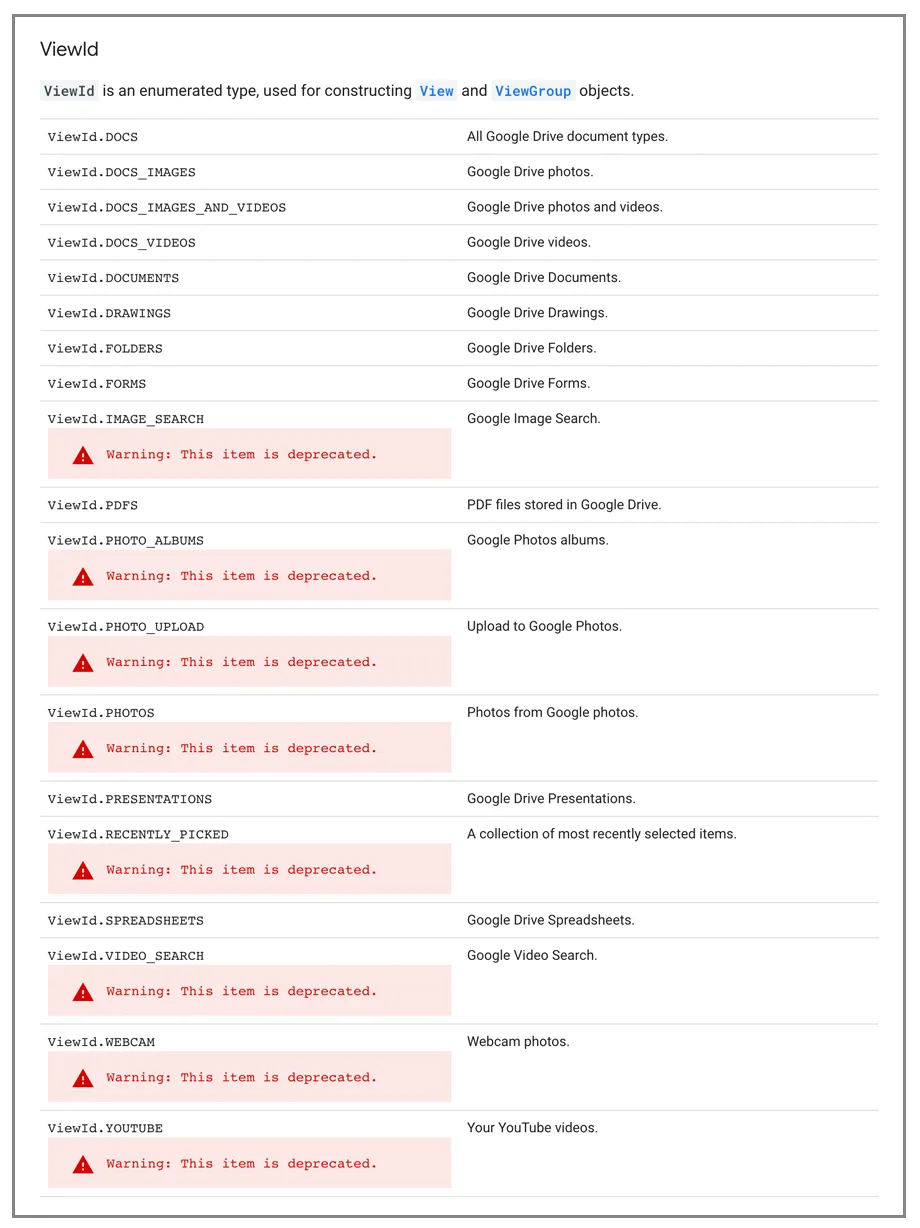Click warning icon under ViewId.RECENTLY_PICKED

tap(83, 871)
